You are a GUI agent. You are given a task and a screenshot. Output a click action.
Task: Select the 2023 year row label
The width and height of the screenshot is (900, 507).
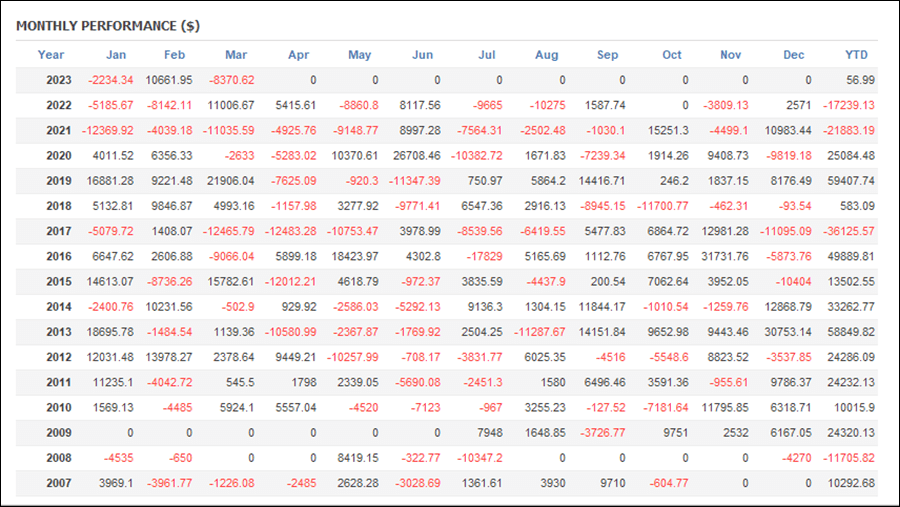pyautogui.click(x=59, y=80)
